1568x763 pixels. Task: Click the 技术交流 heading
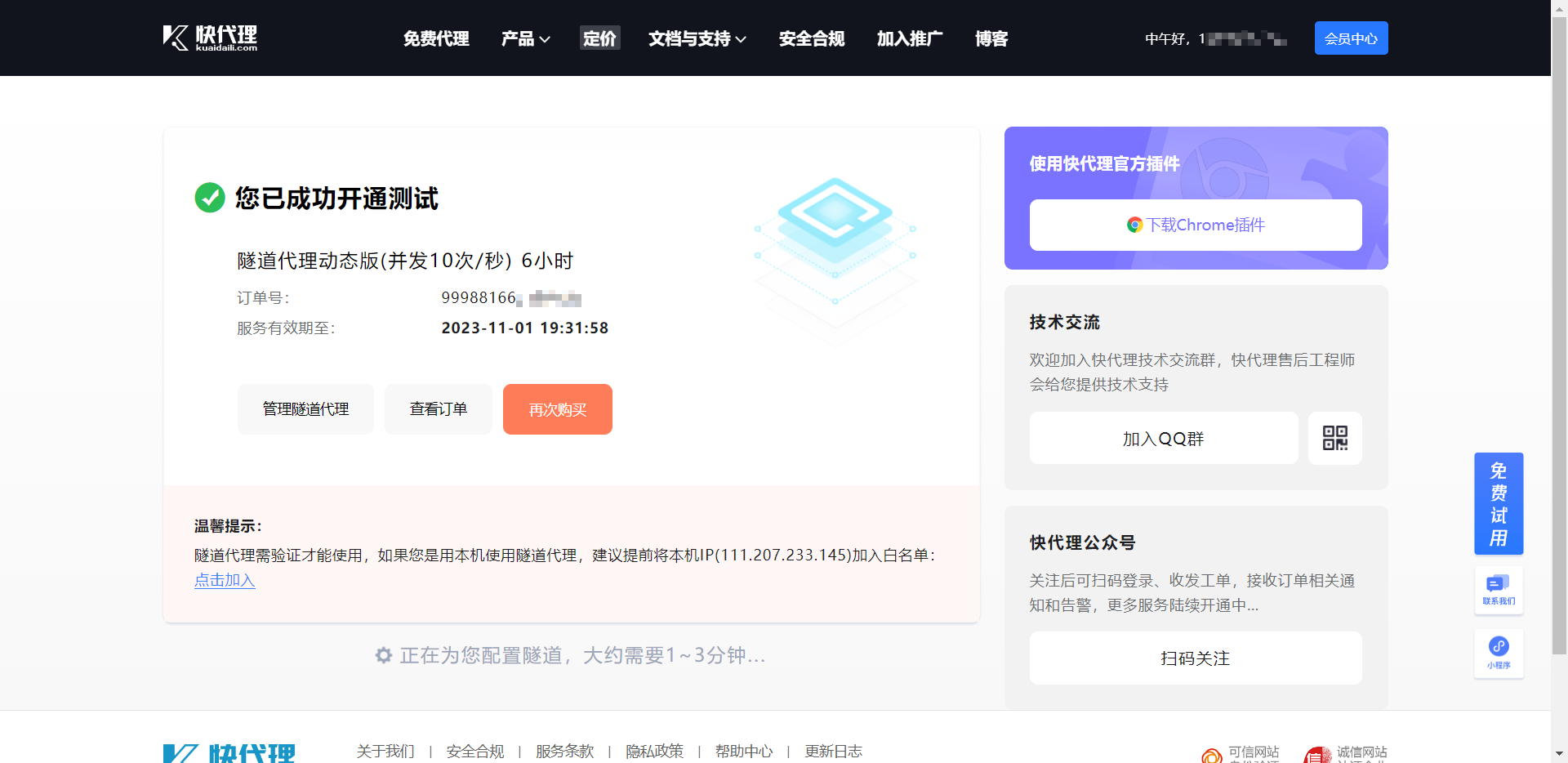click(1064, 322)
